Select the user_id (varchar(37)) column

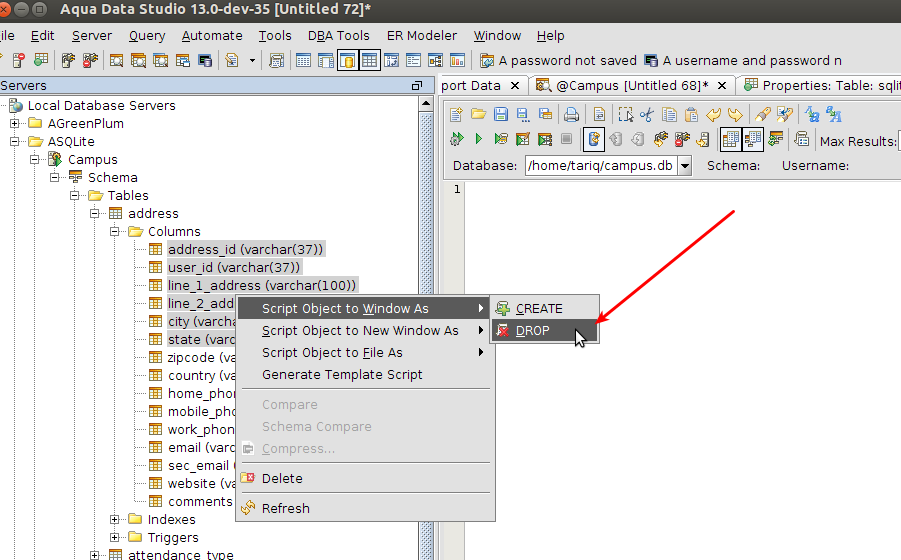(234, 267)
